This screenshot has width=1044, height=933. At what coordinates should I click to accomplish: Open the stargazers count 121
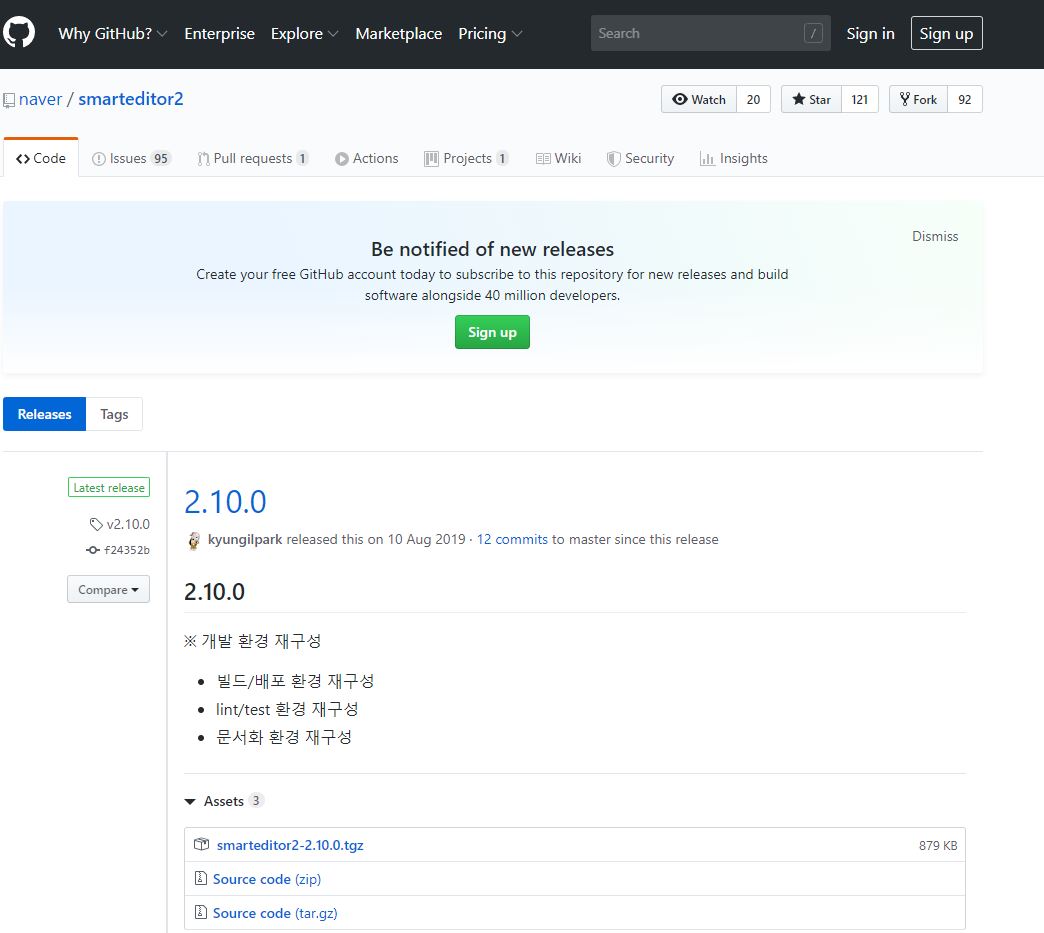(860, 99)
